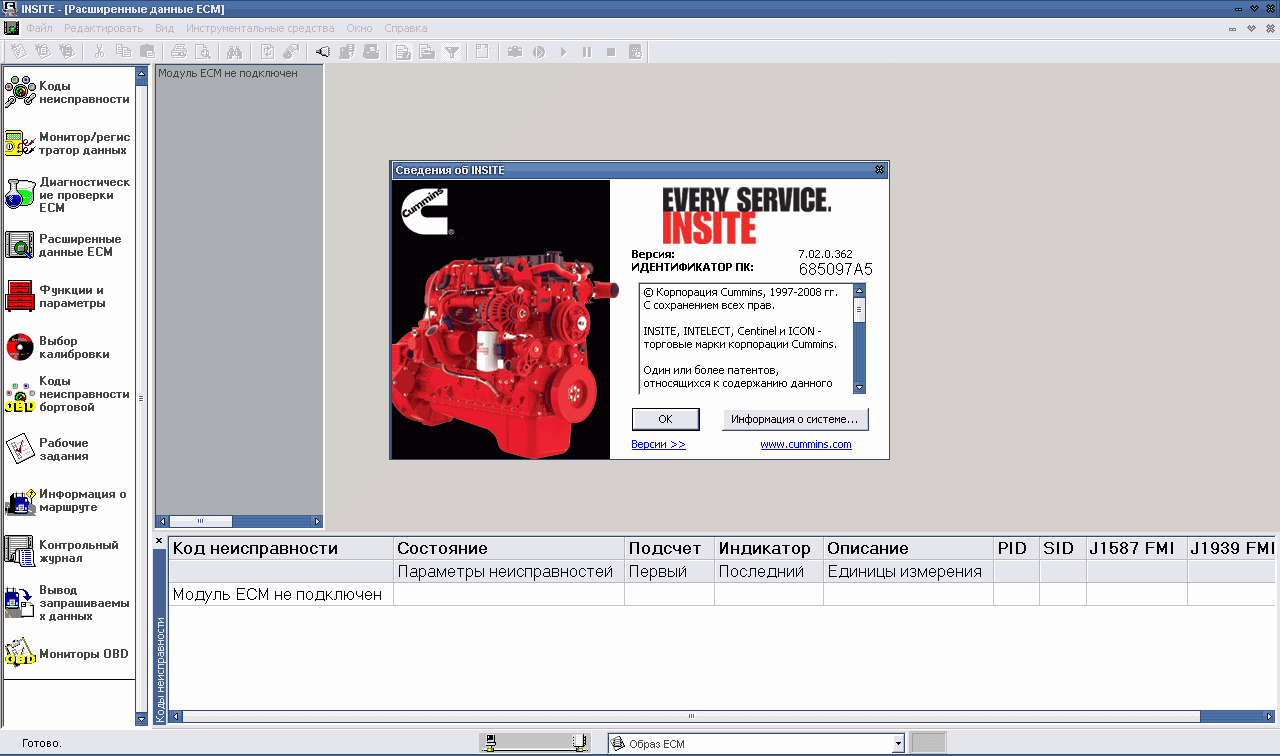Image resolution: width=1280 pixels, height=756 pixels.
Task: Click the copy toolbar icon
Action: (123, 52)
